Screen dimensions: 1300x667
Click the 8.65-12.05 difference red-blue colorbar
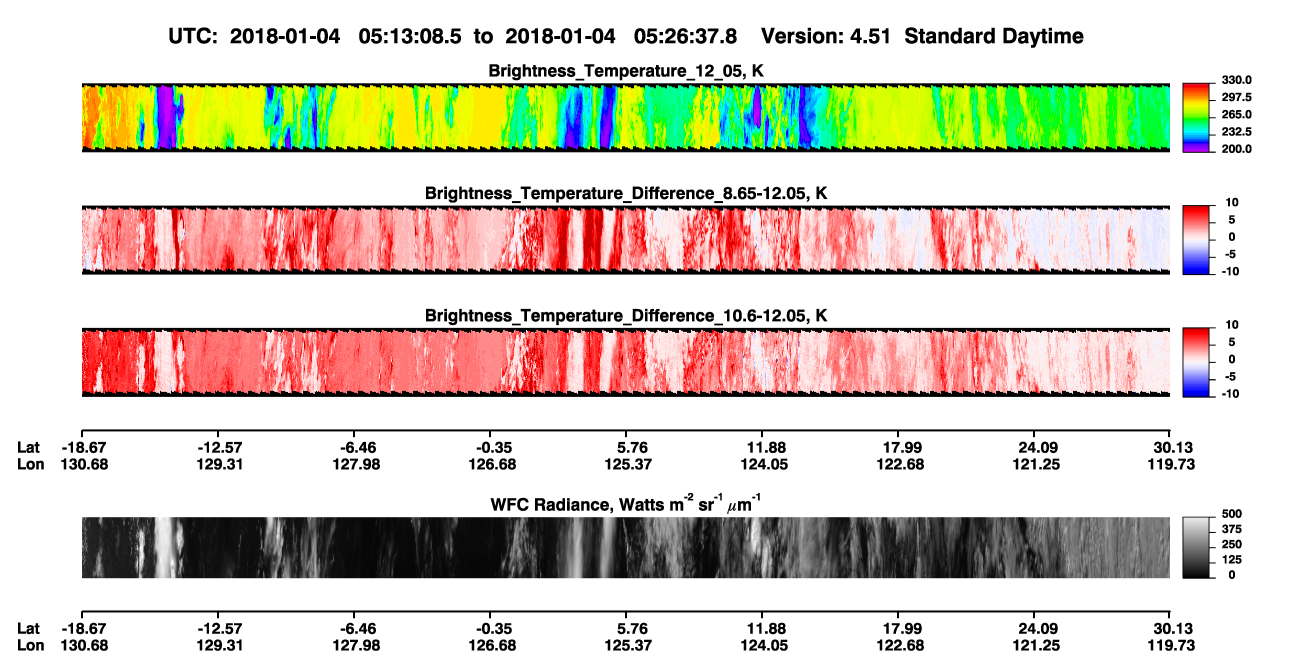point(1196,240)
